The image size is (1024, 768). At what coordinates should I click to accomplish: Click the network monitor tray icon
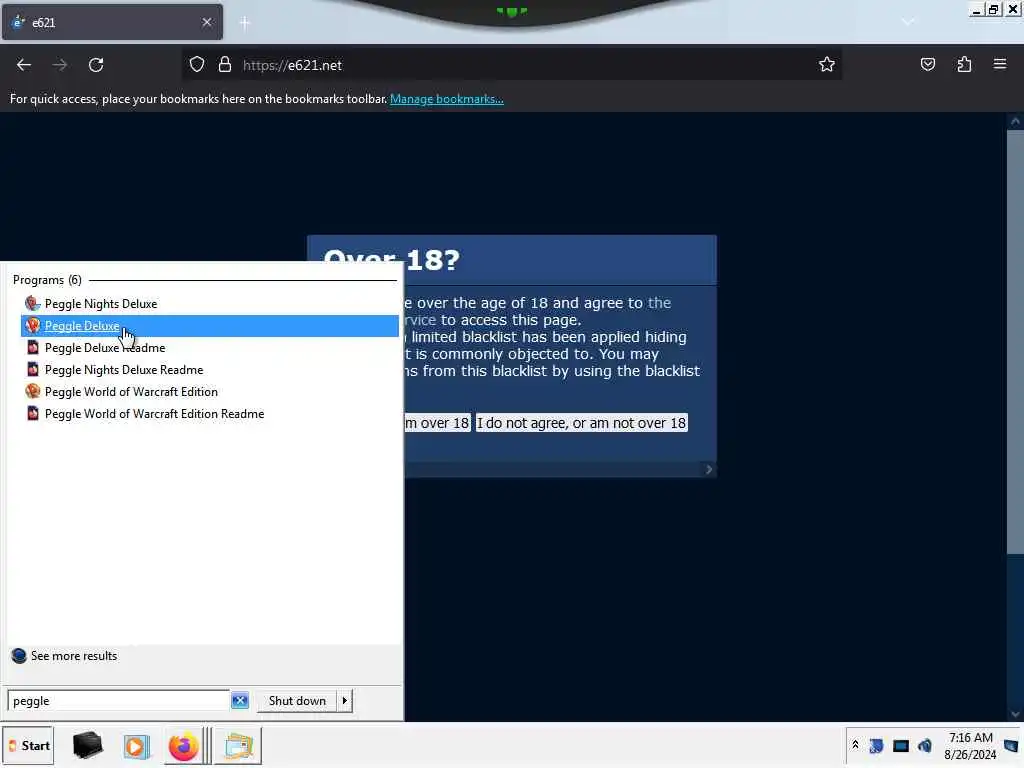coord(901,746)
